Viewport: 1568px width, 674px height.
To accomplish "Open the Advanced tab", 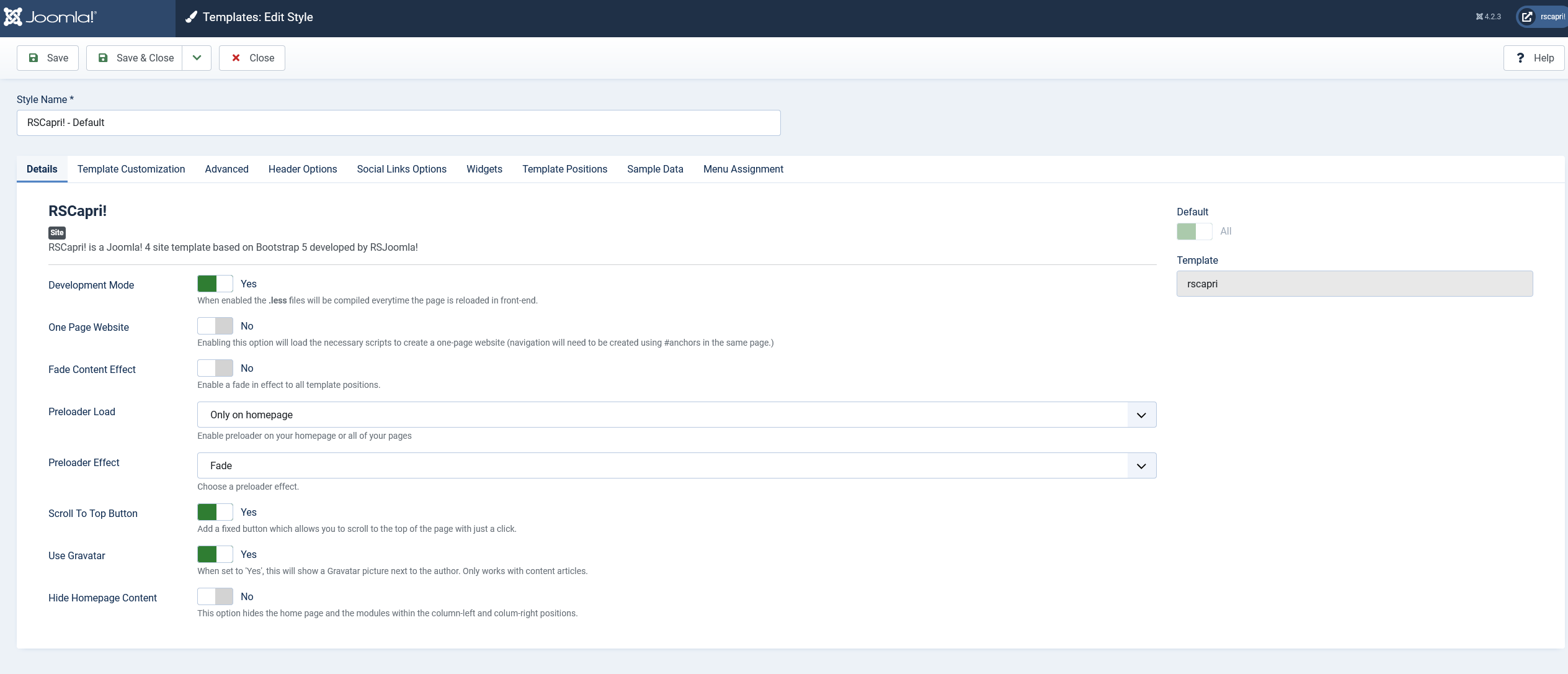I will [x=227, y=169].
